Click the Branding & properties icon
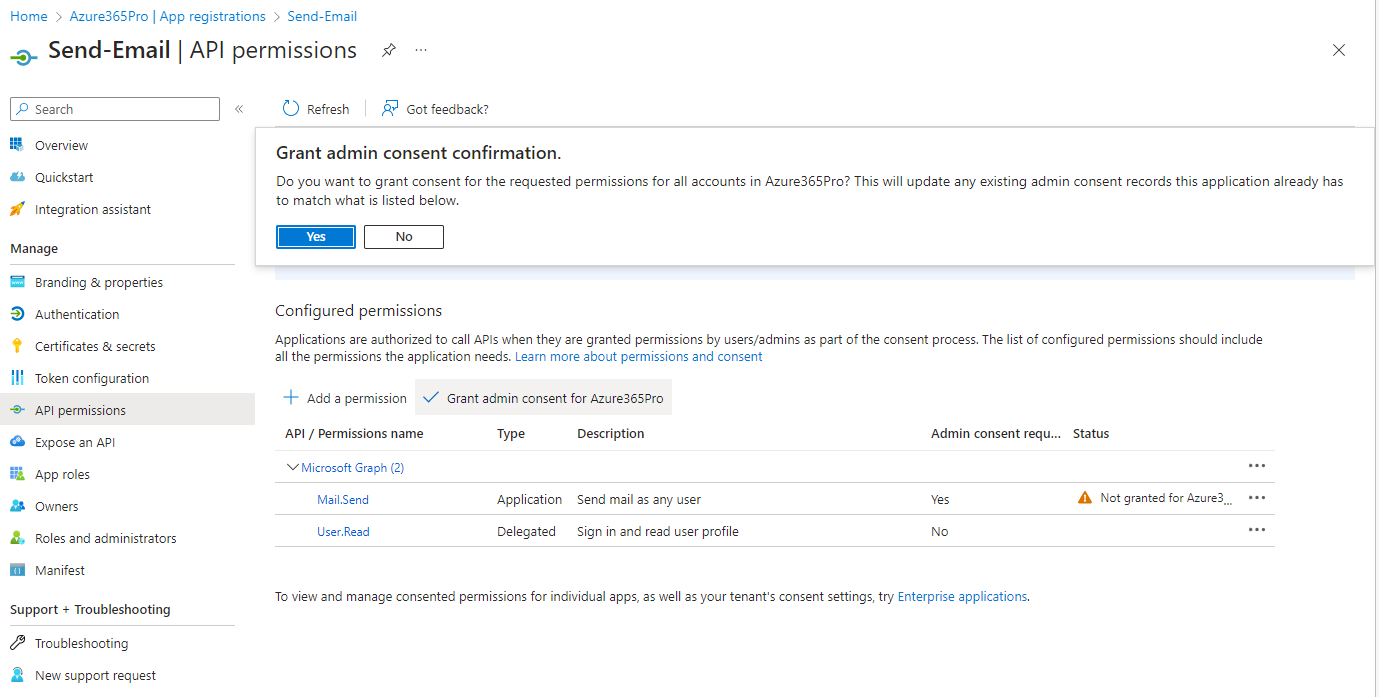This screenshot has height=697, width=1379. [x=17, y=282]
